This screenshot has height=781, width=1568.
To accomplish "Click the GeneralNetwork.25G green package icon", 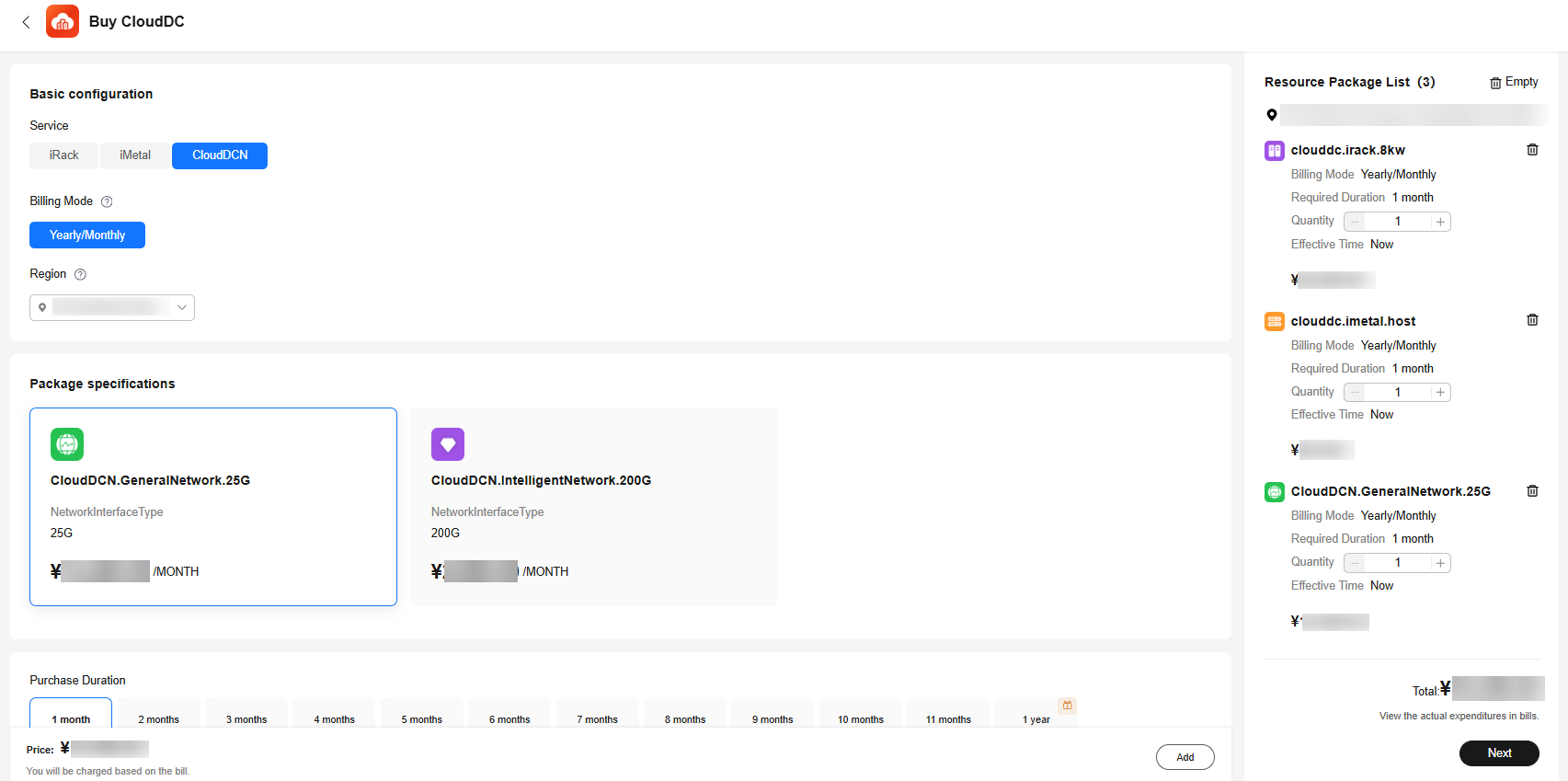I will [67, 444].
